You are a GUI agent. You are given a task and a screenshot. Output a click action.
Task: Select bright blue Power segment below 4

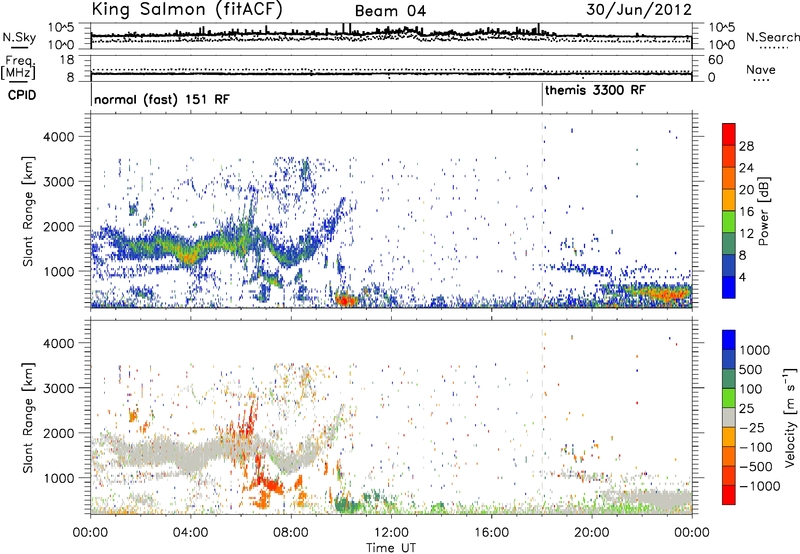(729, 287)
